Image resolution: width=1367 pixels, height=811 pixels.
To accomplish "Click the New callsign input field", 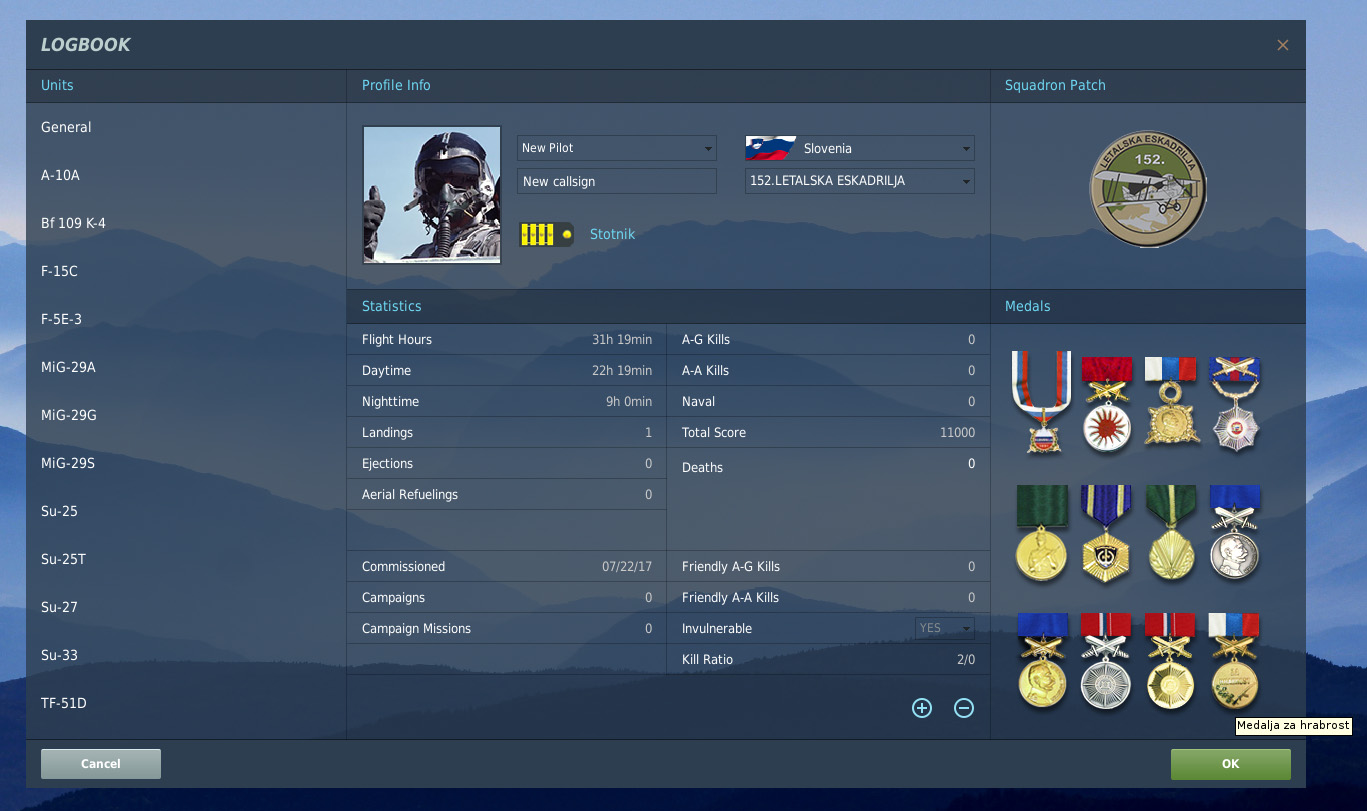I will point(616,181).
